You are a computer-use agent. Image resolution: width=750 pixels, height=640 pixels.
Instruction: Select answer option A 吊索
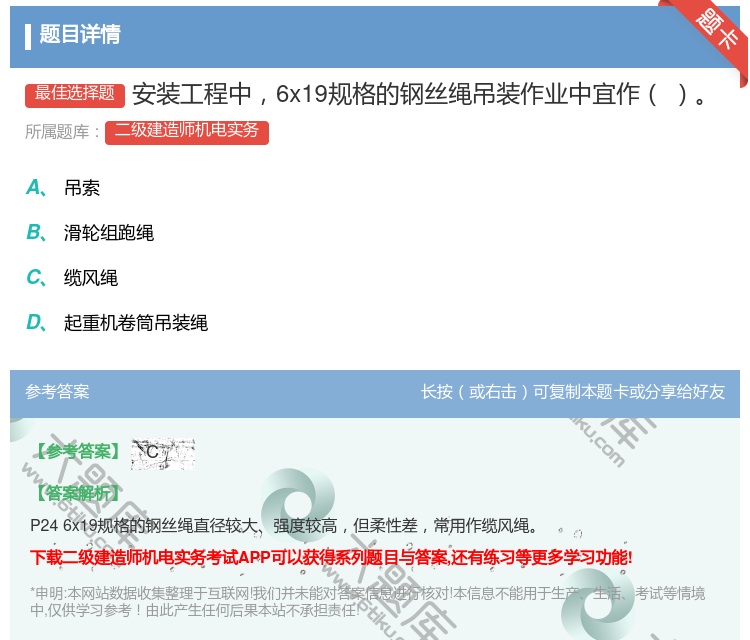pyautogui.click(x=63, y=188)
